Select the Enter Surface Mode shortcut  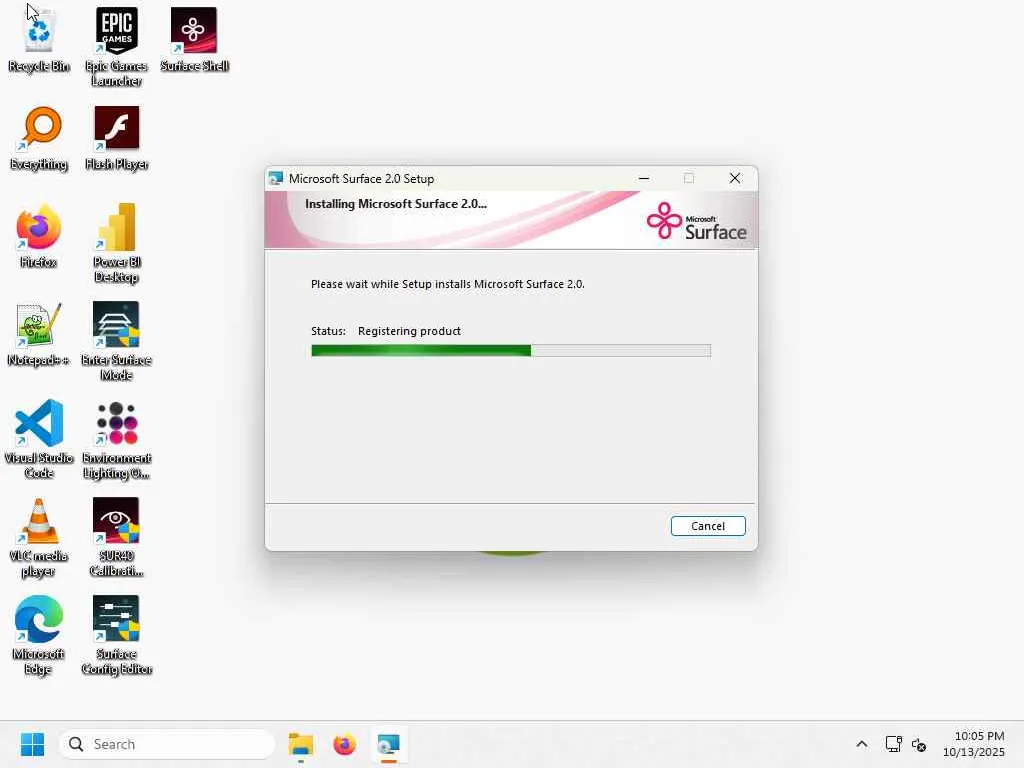116,341
